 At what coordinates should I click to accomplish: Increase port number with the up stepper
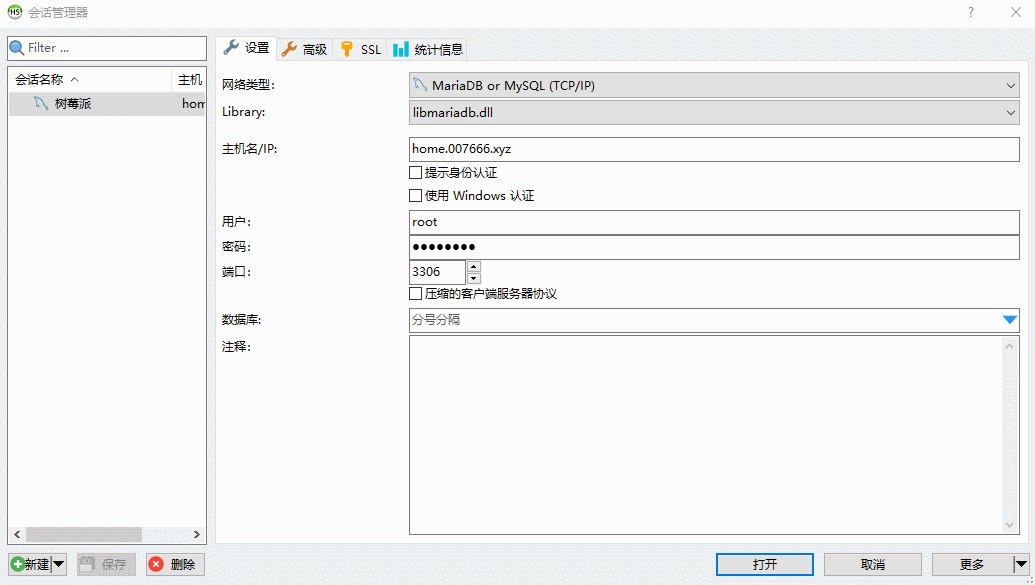[x=473, y=266]
